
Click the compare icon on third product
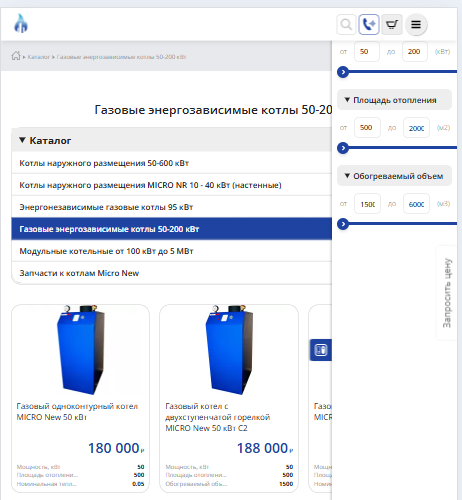[321, 350]
